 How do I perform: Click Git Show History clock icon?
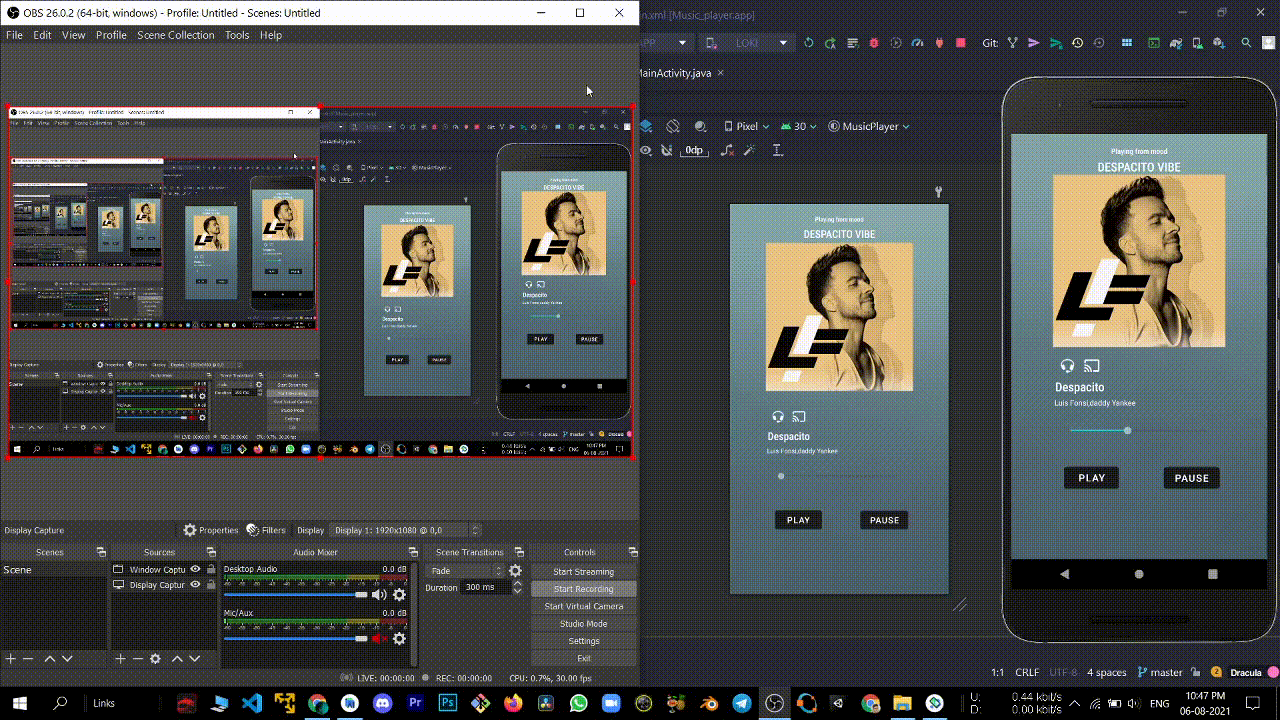pos(1077,43)
